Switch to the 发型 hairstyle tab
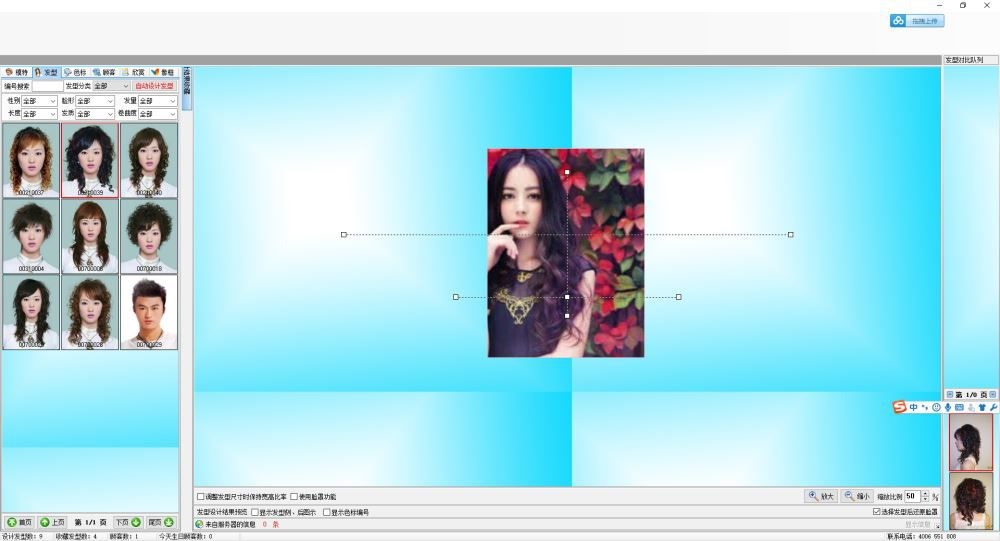This screenshot has height=541, width=1000. [x=47, y=72]
